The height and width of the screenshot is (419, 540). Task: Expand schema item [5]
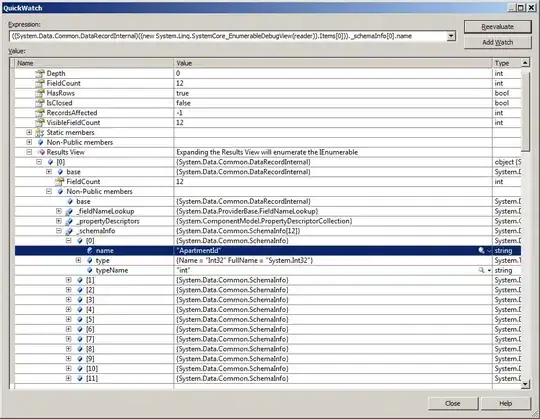point(69,319)
